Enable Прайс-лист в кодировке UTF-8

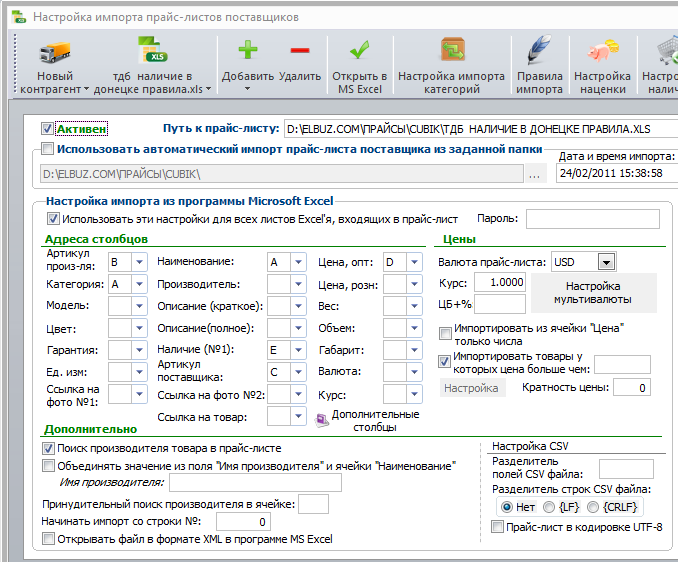click(x=497, y=527)
